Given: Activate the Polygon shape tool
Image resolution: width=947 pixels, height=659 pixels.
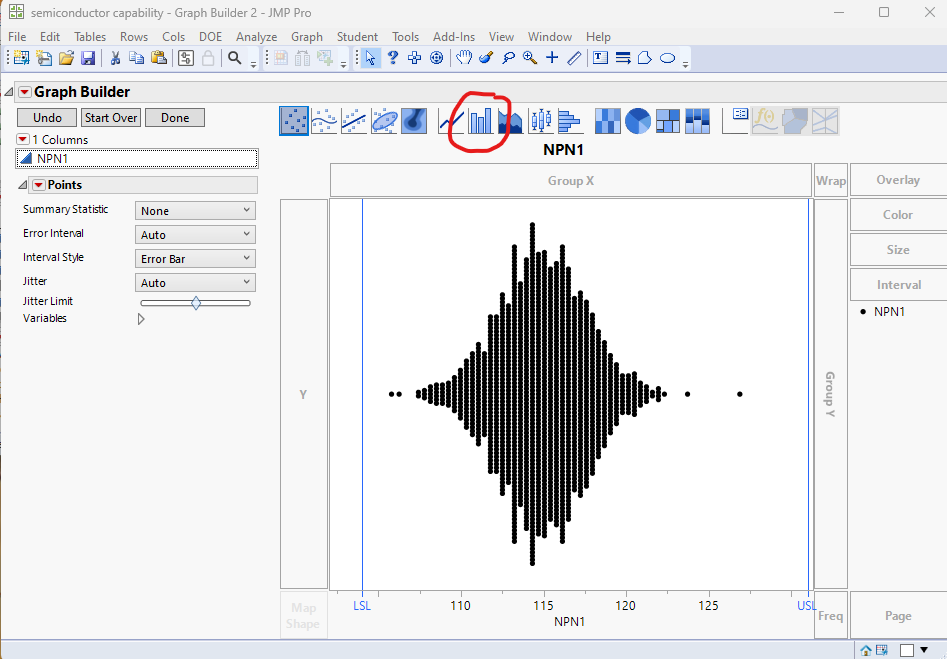Looking at the screenshot, I should tap(645, 58).
